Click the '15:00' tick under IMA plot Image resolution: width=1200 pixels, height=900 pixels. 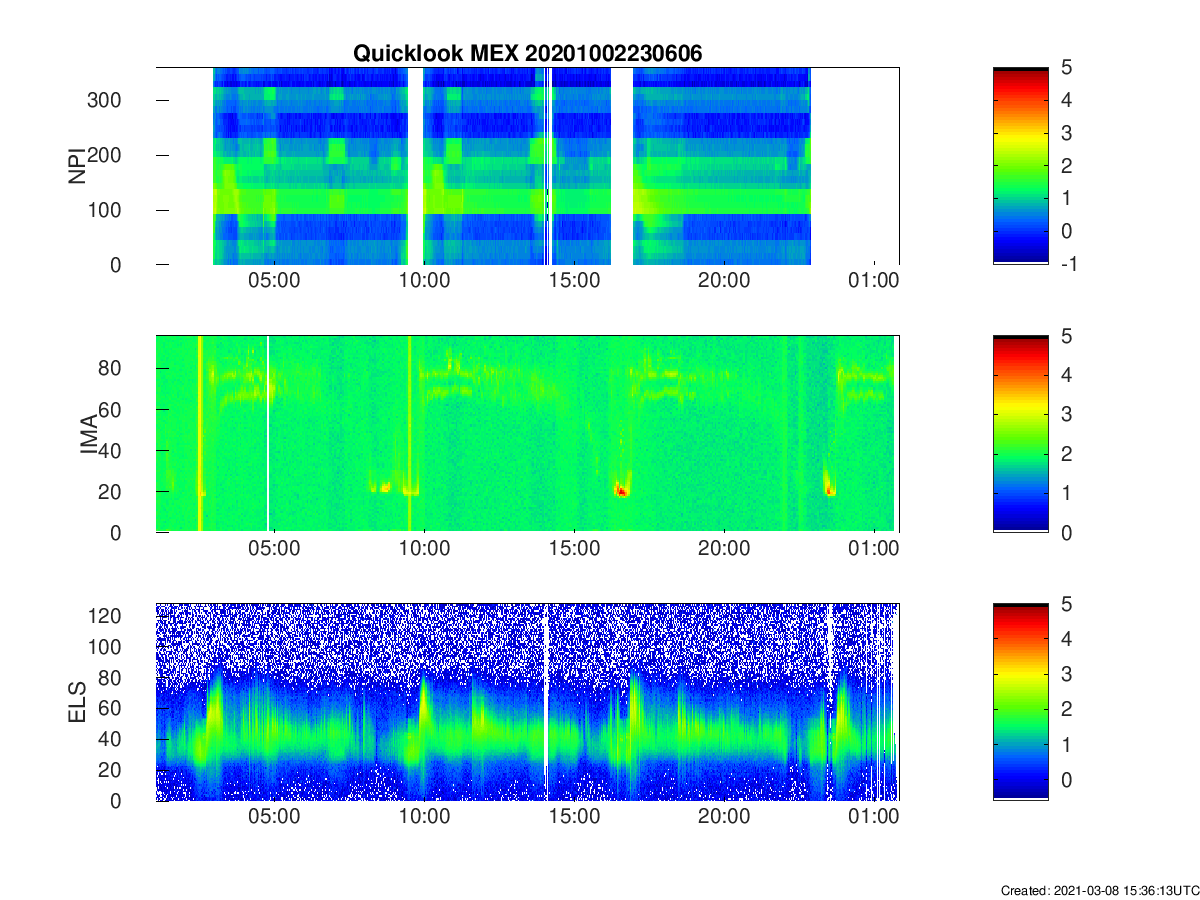(x=574, y=549)
